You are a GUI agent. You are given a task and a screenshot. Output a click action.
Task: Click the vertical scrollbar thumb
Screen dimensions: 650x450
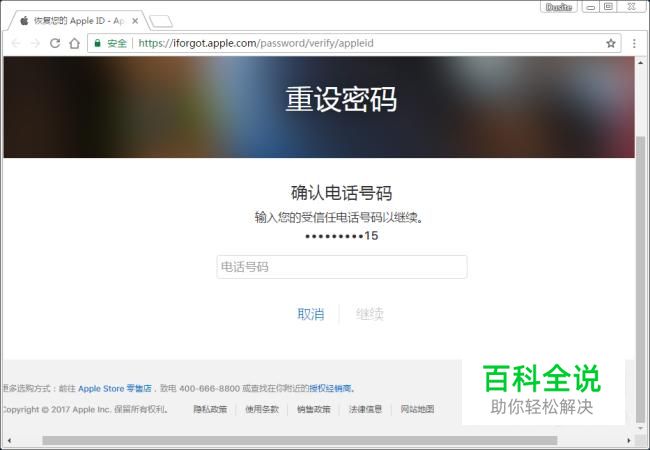[x=641, y=279]
